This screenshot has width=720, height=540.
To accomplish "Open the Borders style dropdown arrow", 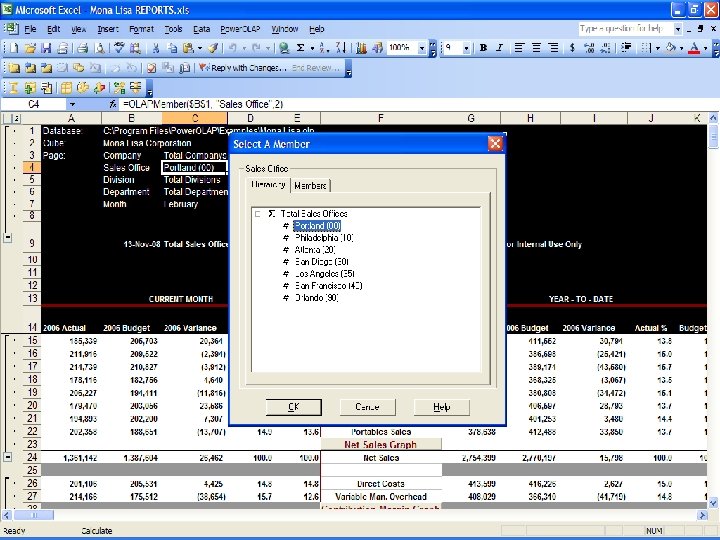I will point(658,48).
